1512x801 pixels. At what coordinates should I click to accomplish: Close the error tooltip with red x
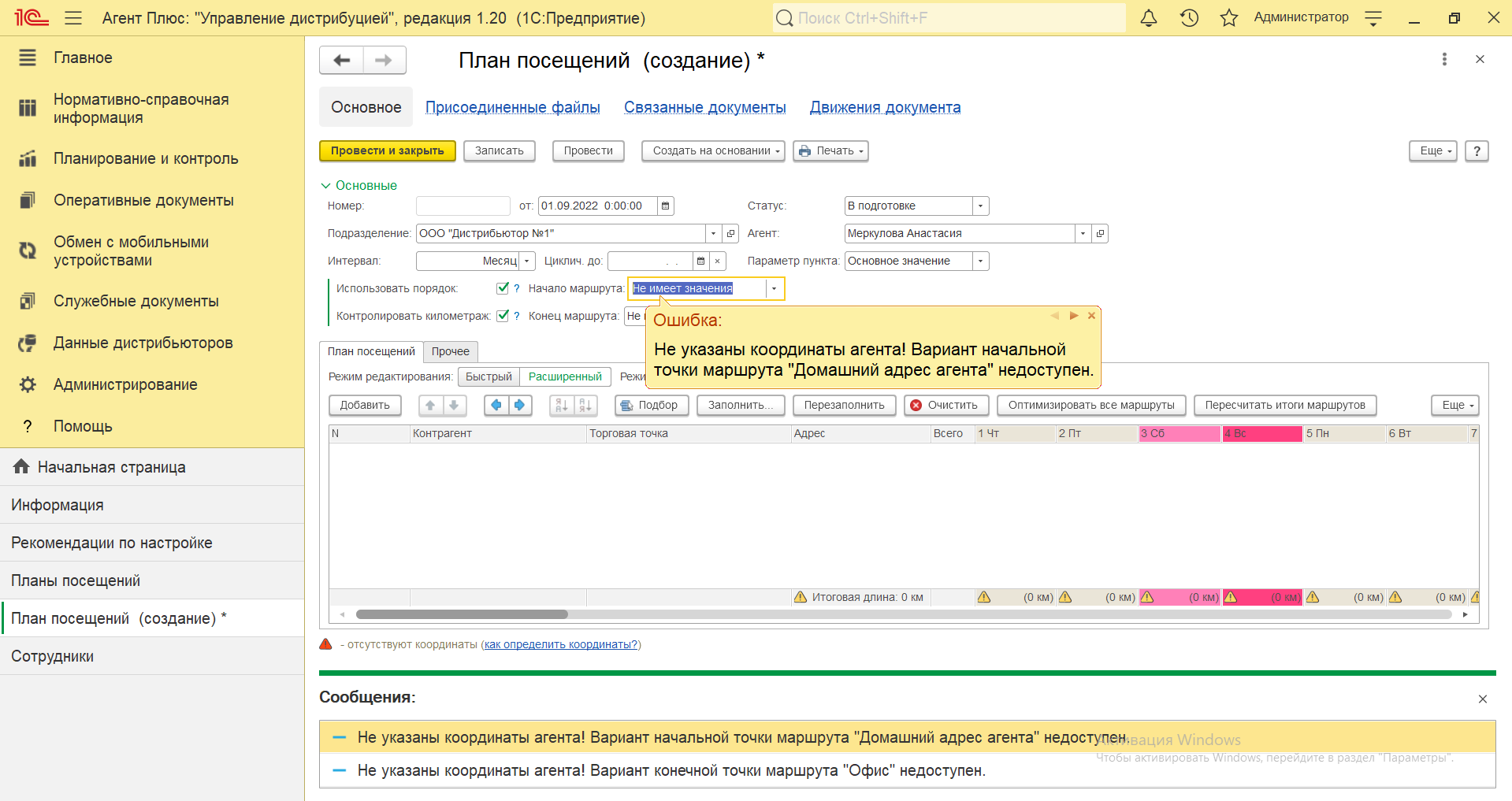coord(1091,315)
